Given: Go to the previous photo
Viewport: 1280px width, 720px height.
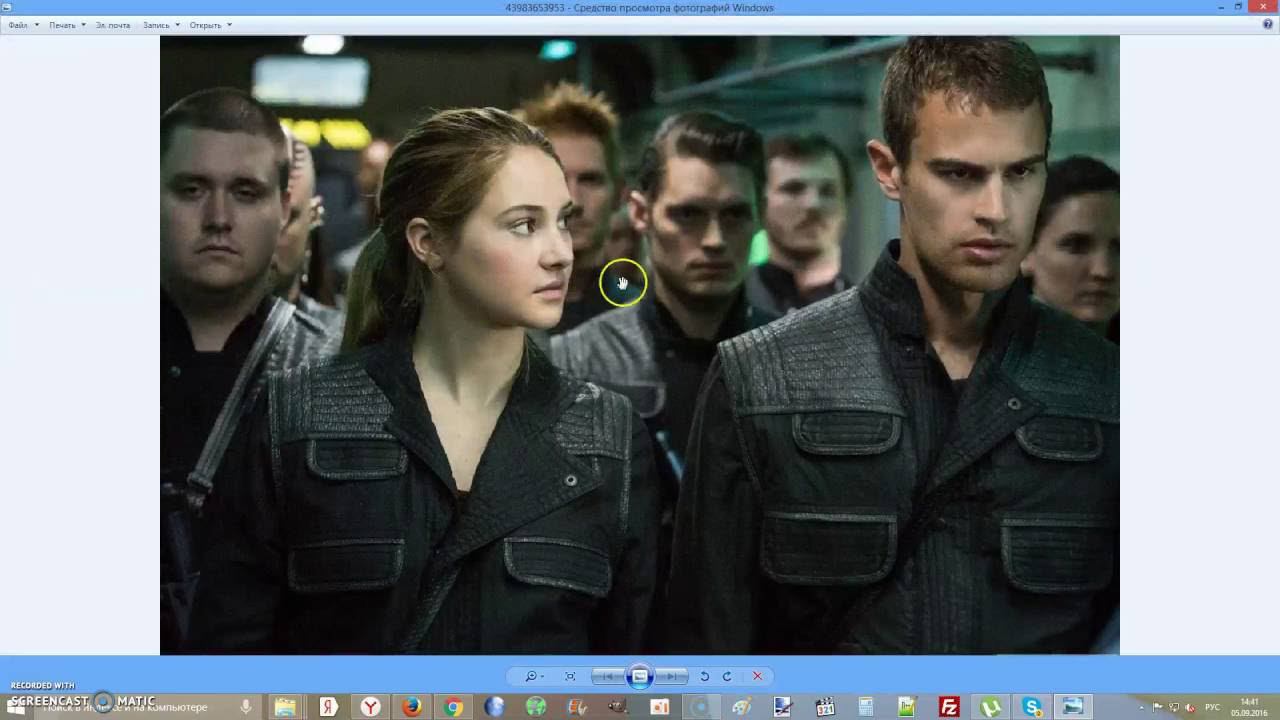Looking at the screenshot, I should point(608,676).
